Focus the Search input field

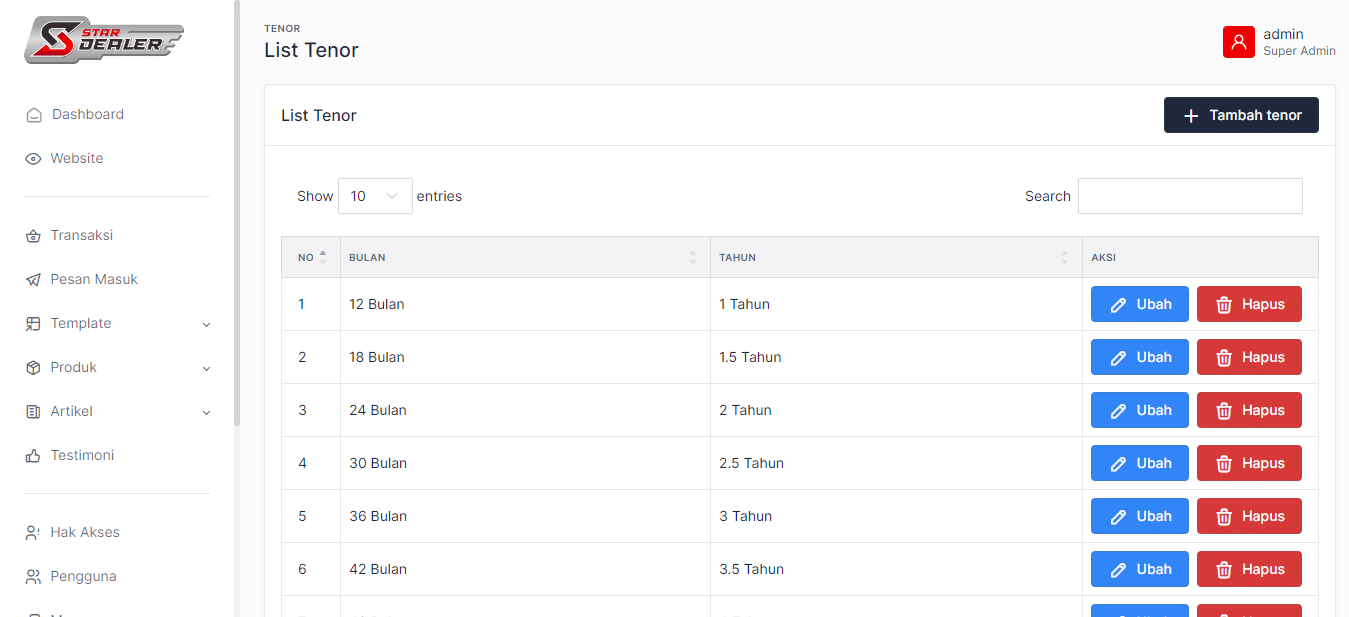pos(1189,196)
